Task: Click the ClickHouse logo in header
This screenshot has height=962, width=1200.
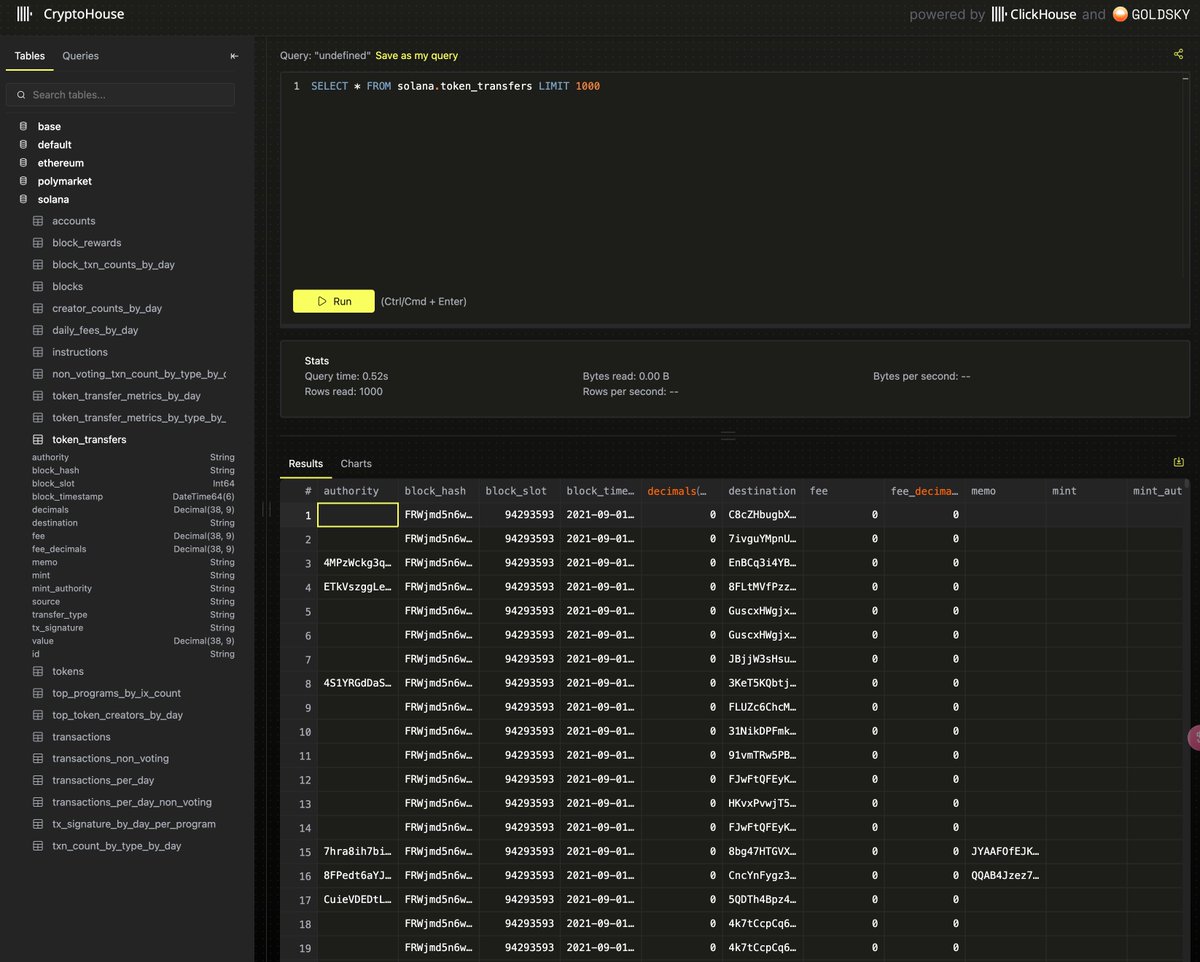Action: tap(1033, 14)
